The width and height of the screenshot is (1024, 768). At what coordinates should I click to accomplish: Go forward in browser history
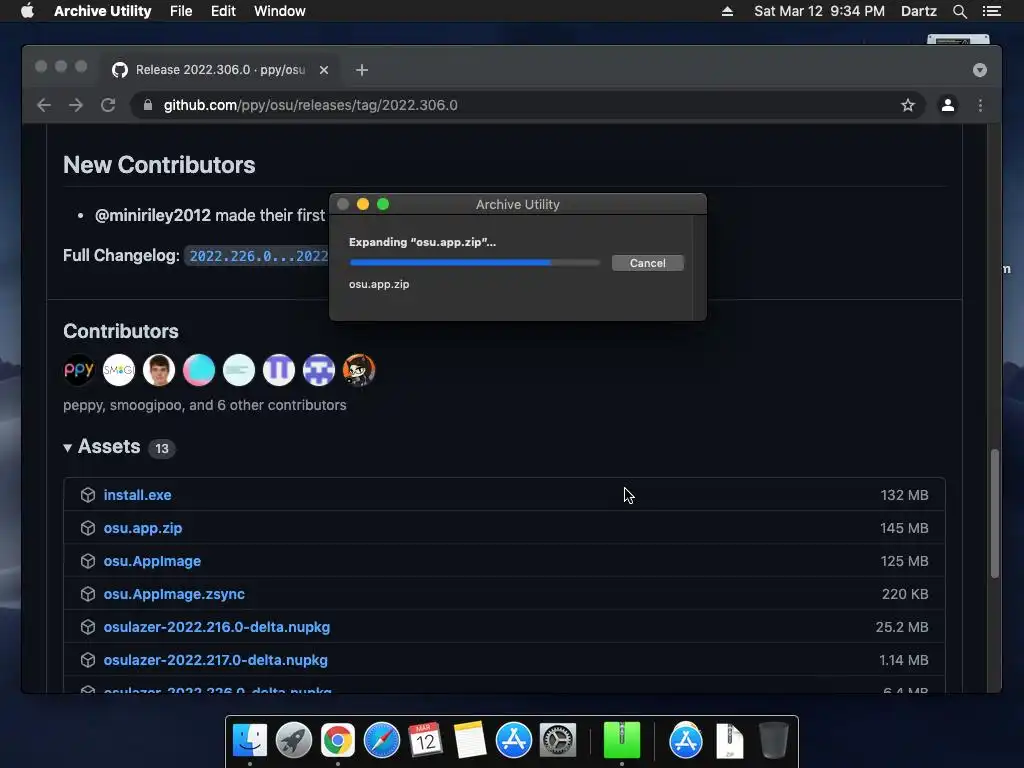point(76,105)
